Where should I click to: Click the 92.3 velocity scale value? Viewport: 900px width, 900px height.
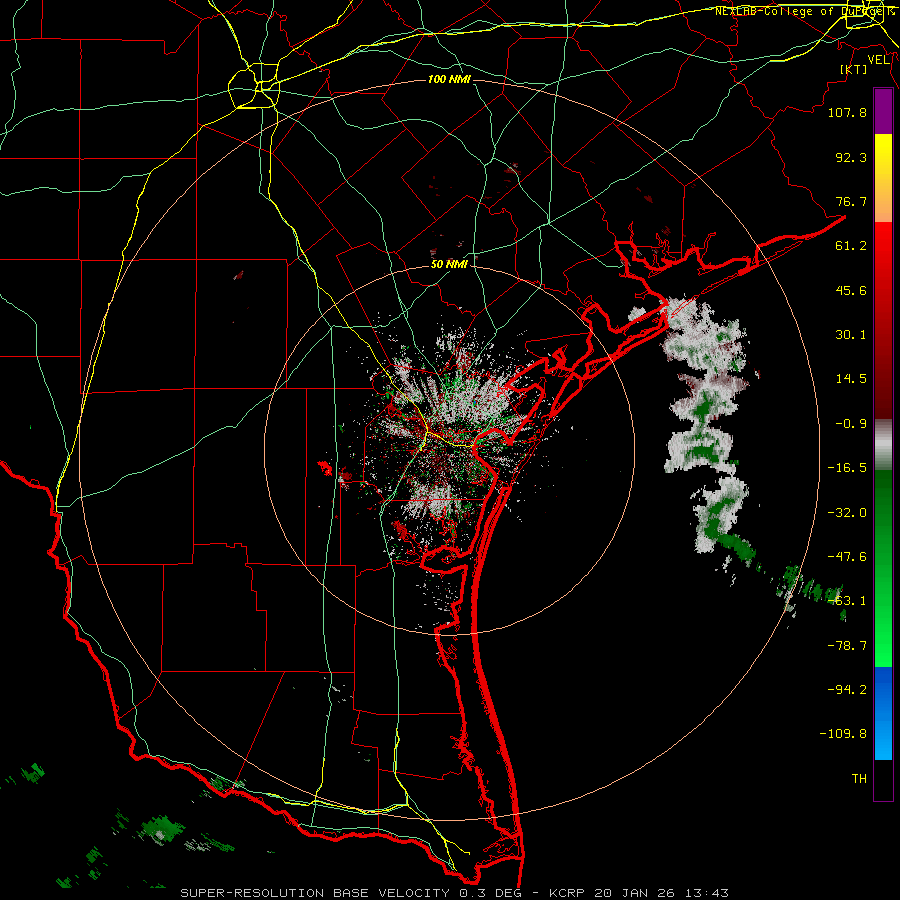pyautogui.click(x=851, y=157)
